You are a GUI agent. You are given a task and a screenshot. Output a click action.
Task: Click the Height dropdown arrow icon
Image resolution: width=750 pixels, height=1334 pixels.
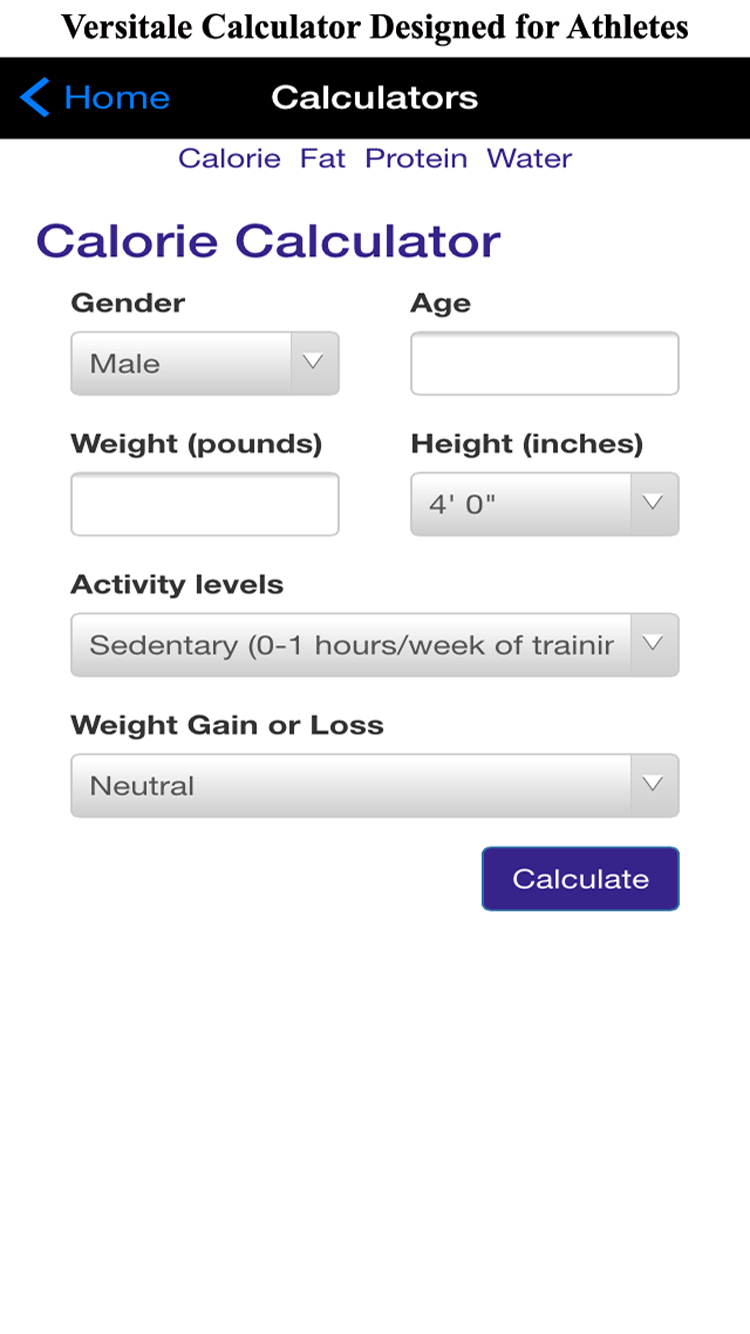point(654,504)
